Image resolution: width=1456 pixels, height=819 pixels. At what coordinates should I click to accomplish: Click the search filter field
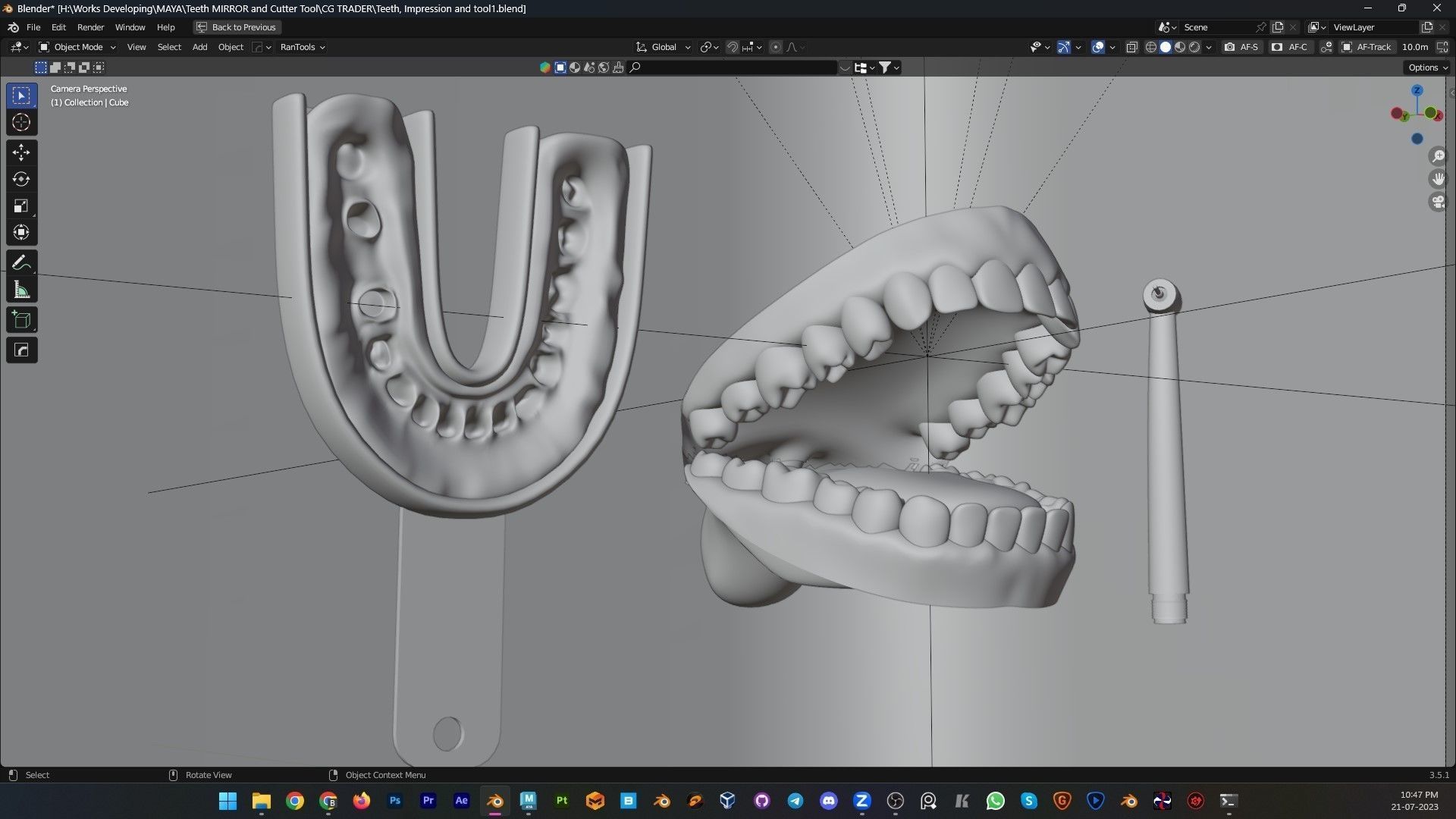(732, 67)
